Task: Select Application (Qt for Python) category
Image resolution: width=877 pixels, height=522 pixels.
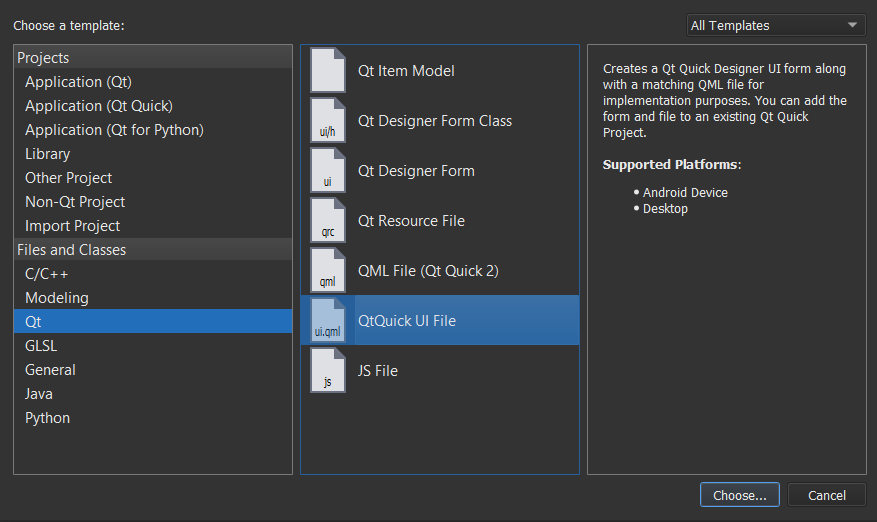Action: 114,130
